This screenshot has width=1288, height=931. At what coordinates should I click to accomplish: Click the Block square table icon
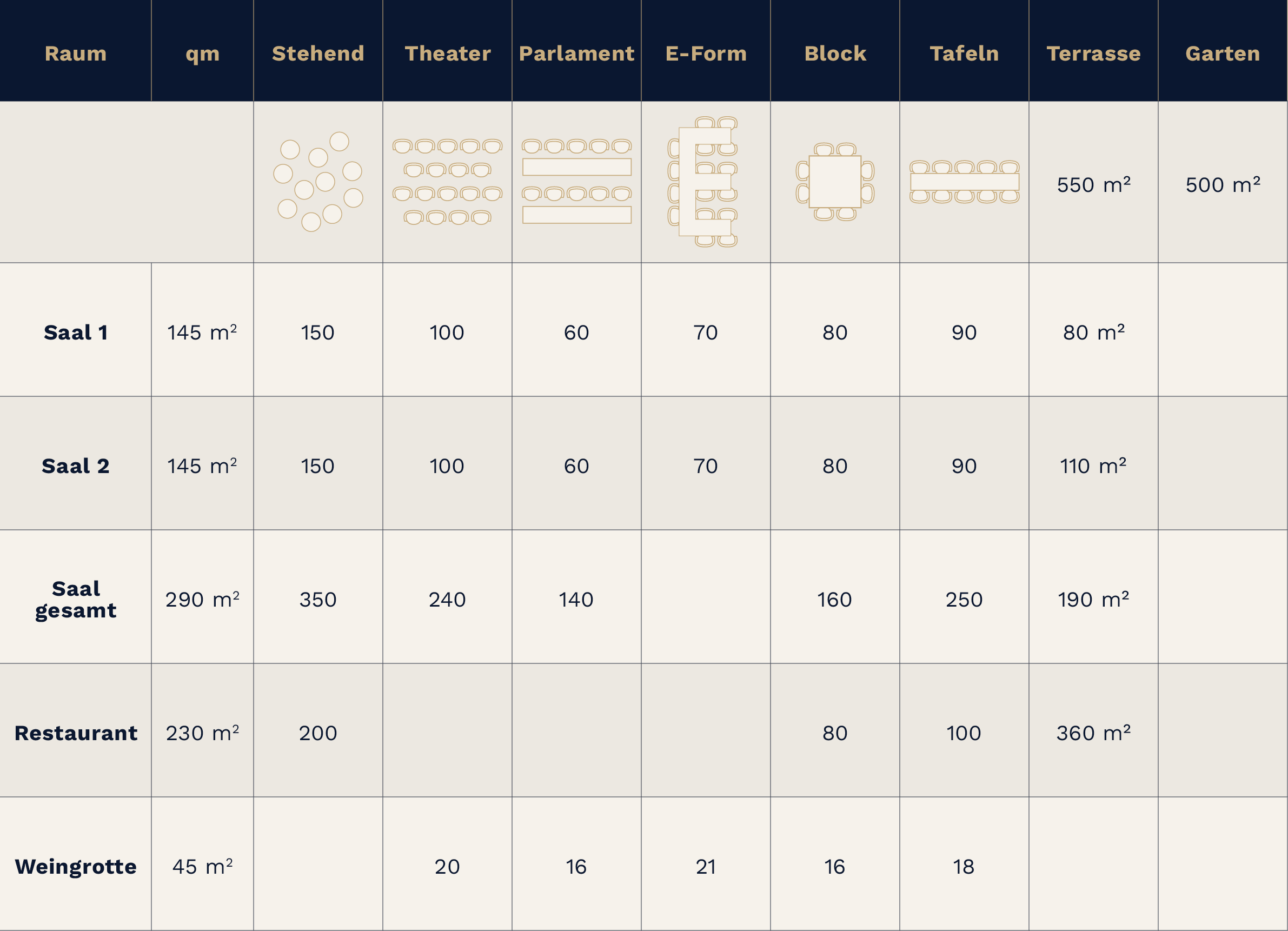click(835, 182)
